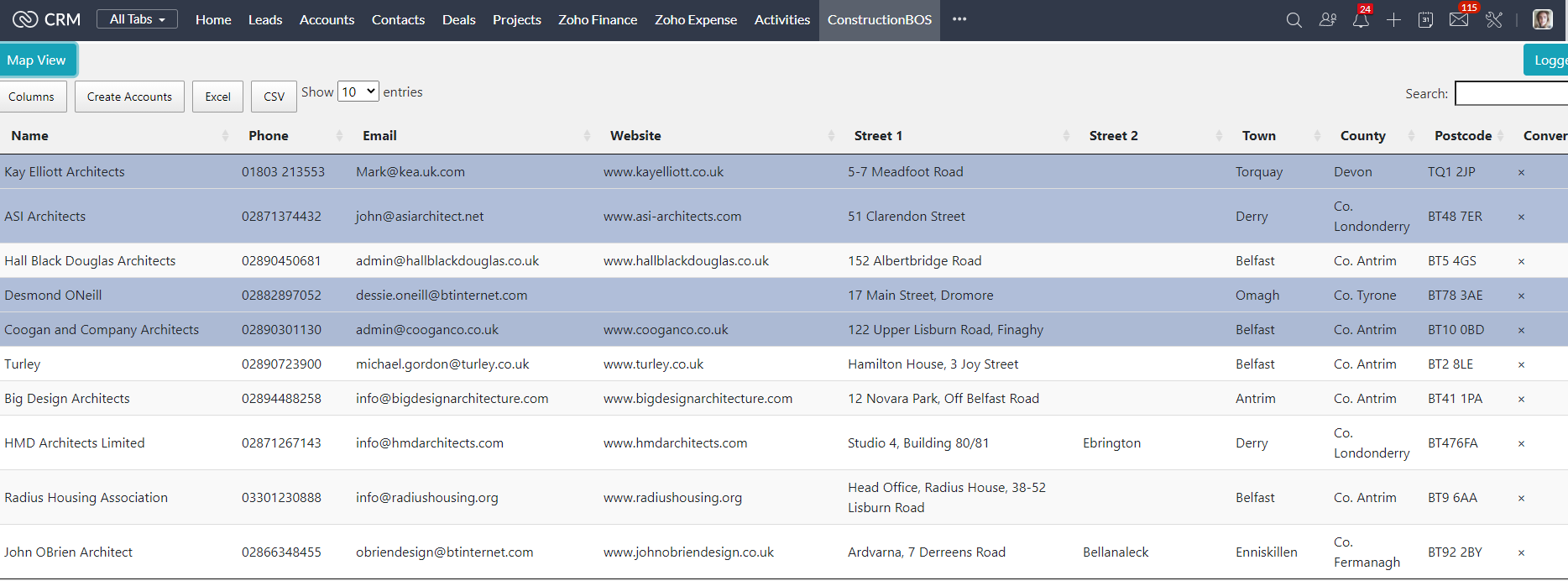Click email john@asiarchitect.net

pos(420,216)
